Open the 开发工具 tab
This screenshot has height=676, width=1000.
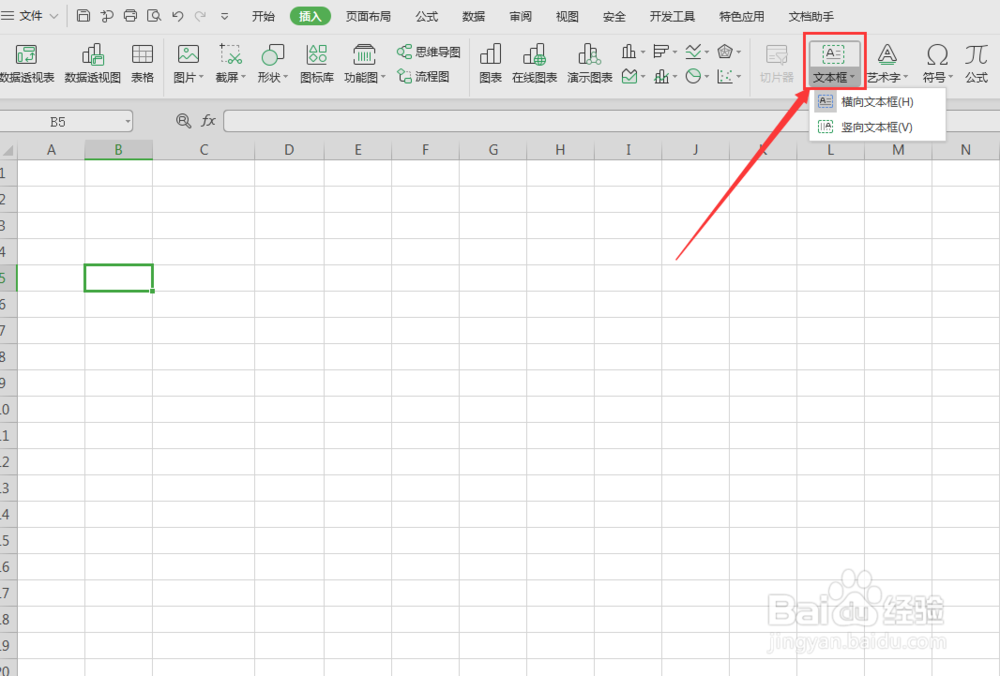point(672,17)
